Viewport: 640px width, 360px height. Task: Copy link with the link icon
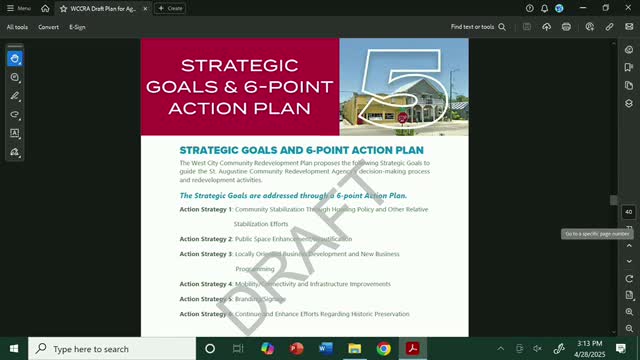point(609,27)
